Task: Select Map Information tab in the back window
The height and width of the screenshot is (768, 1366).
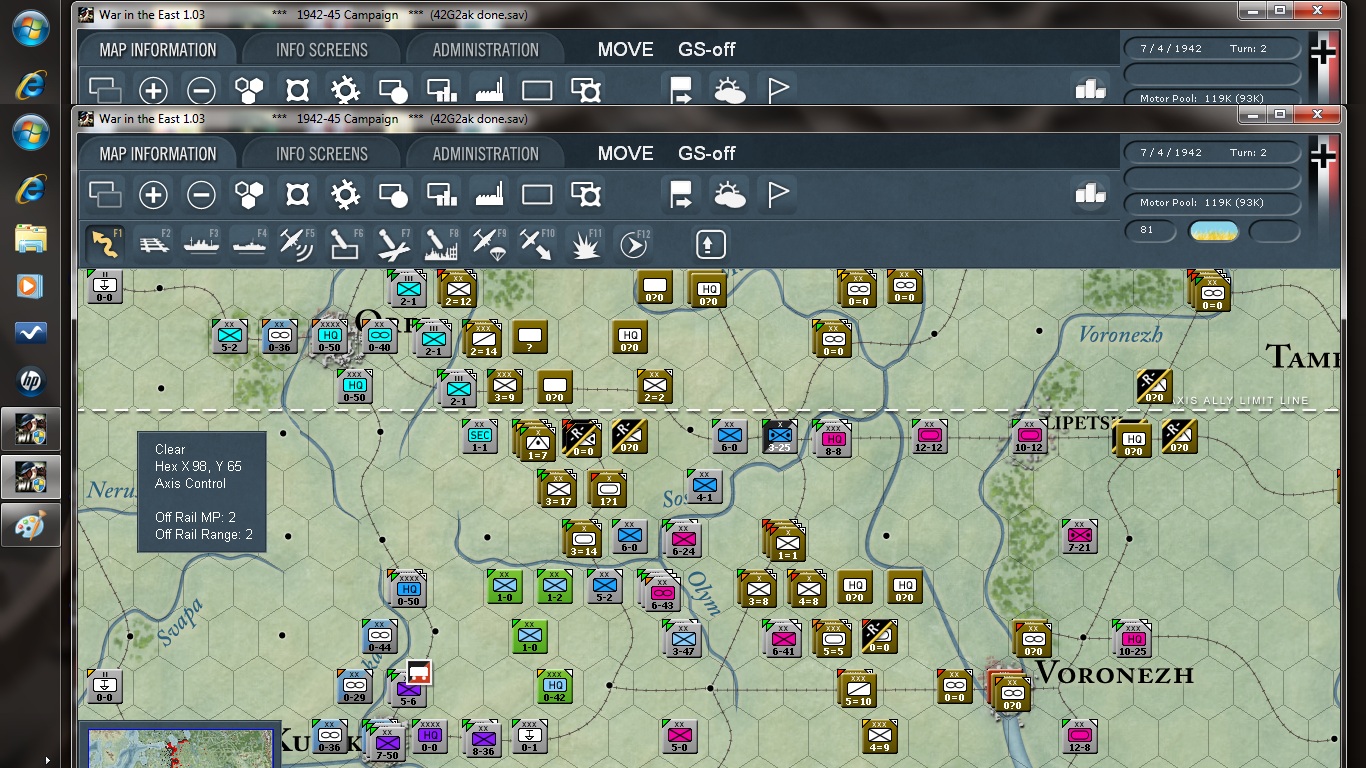Action: click(158, 50)
